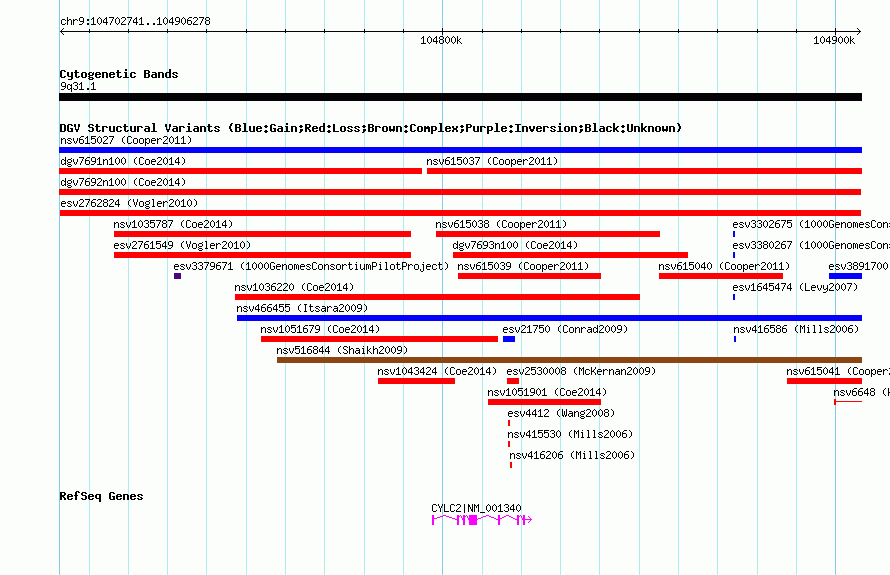Click the esv4412 (Wang2008) label
The height and width of the screenshot is (575, 890).
(x=561, y=413)
